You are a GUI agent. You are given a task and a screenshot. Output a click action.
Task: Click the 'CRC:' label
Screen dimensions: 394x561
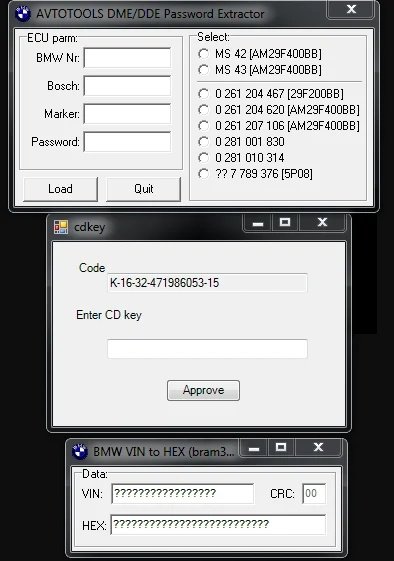tap(282, 494)
